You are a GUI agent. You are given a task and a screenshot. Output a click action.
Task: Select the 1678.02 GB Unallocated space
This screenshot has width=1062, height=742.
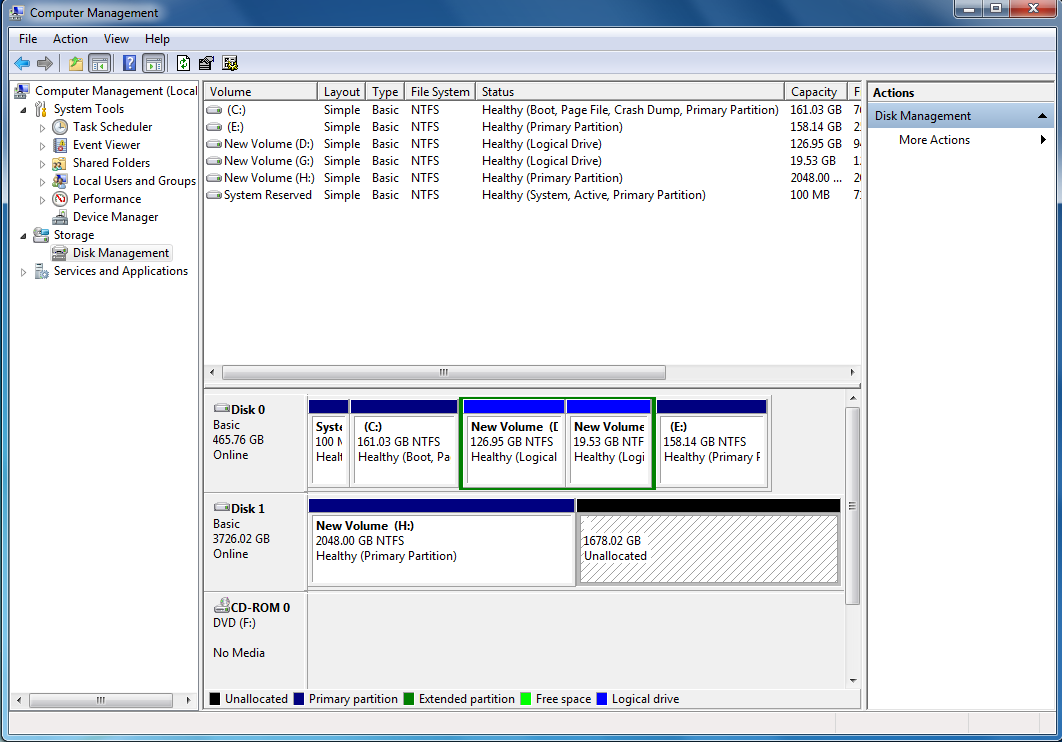(x=709, y=542)
